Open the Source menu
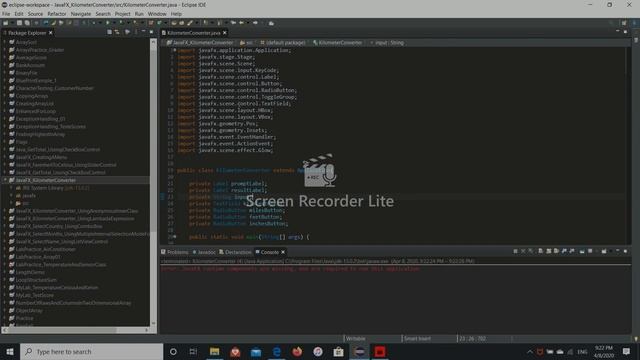640x360 pixels. [35, 14]
